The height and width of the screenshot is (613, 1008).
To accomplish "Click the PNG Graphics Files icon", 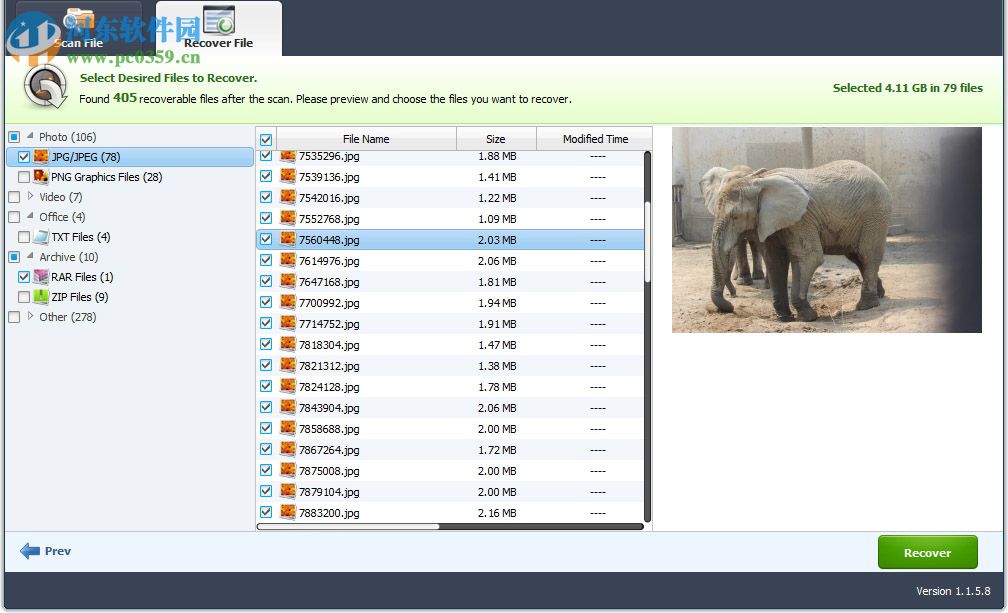I will pos(41,177).
